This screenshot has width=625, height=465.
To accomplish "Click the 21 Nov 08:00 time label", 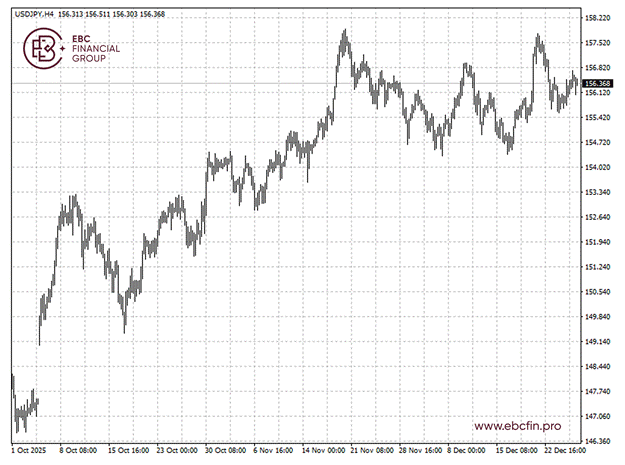I will tap(372, 452).
